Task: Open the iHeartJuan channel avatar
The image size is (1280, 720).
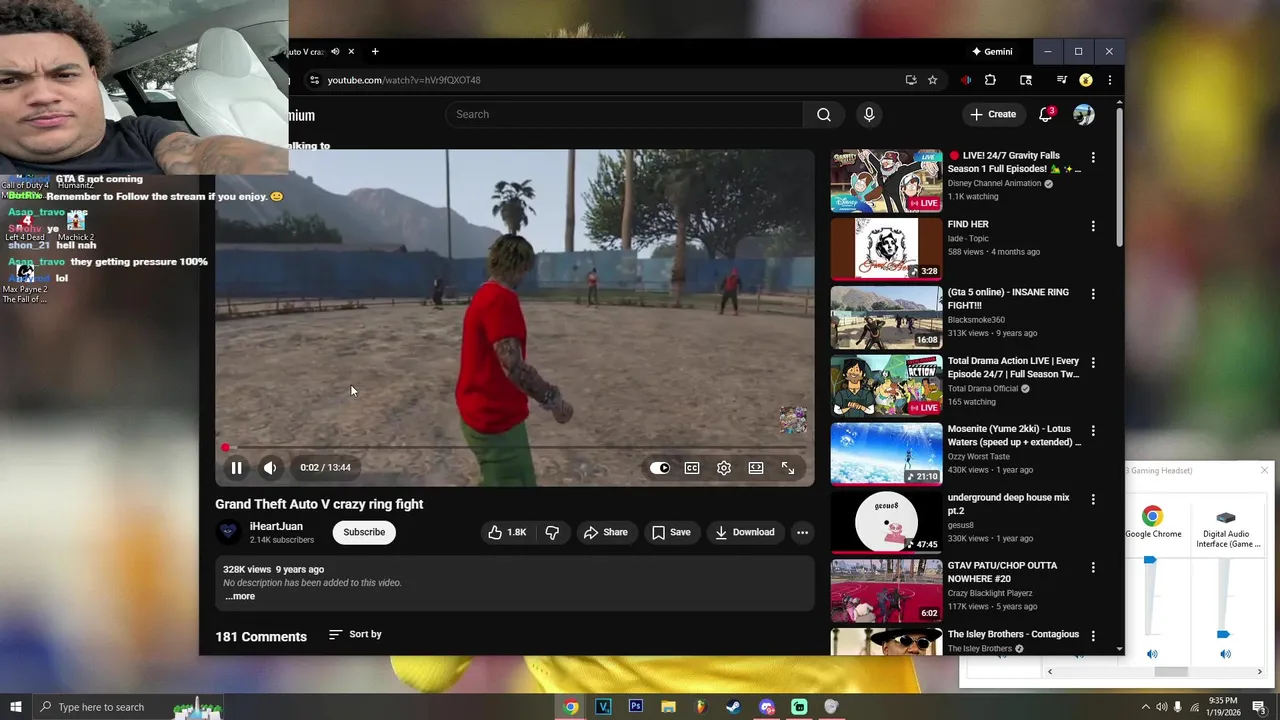Action: (228, 532)
